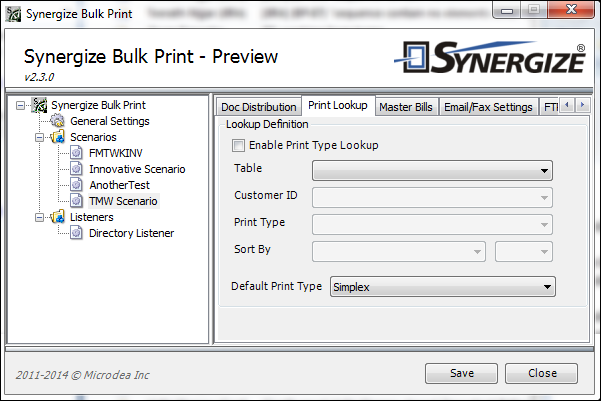Open the Sort By order dropdown
The height and width of the screenshot is (401, 601).
tap(524, 251)
